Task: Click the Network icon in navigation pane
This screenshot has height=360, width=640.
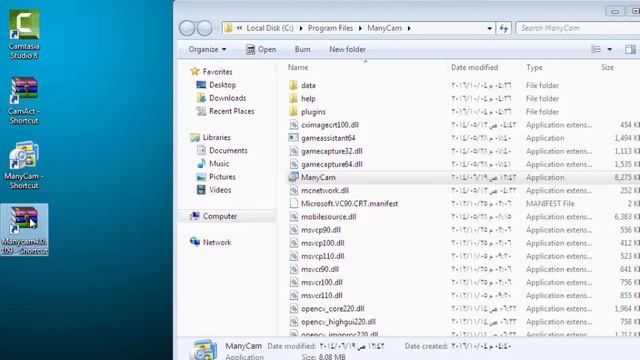Action: click(195, 242)
